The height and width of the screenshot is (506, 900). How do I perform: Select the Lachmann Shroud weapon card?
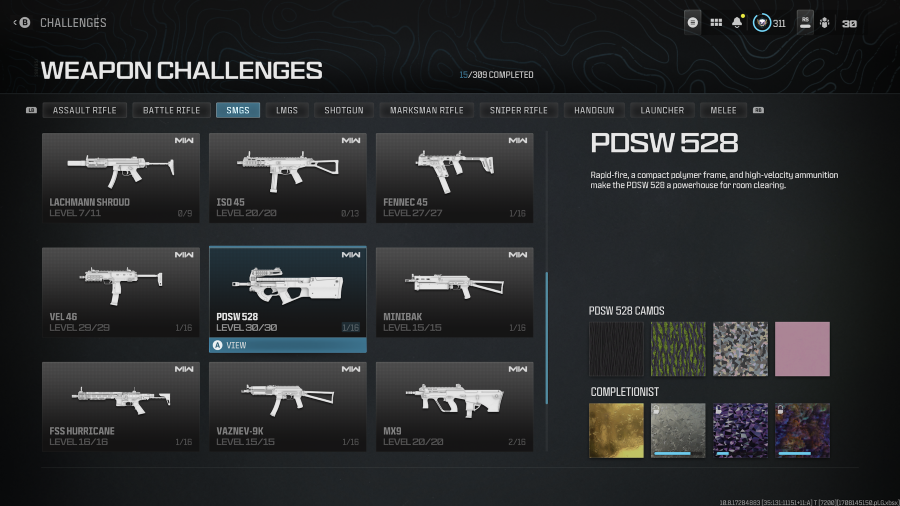click(x=121, y=178)
